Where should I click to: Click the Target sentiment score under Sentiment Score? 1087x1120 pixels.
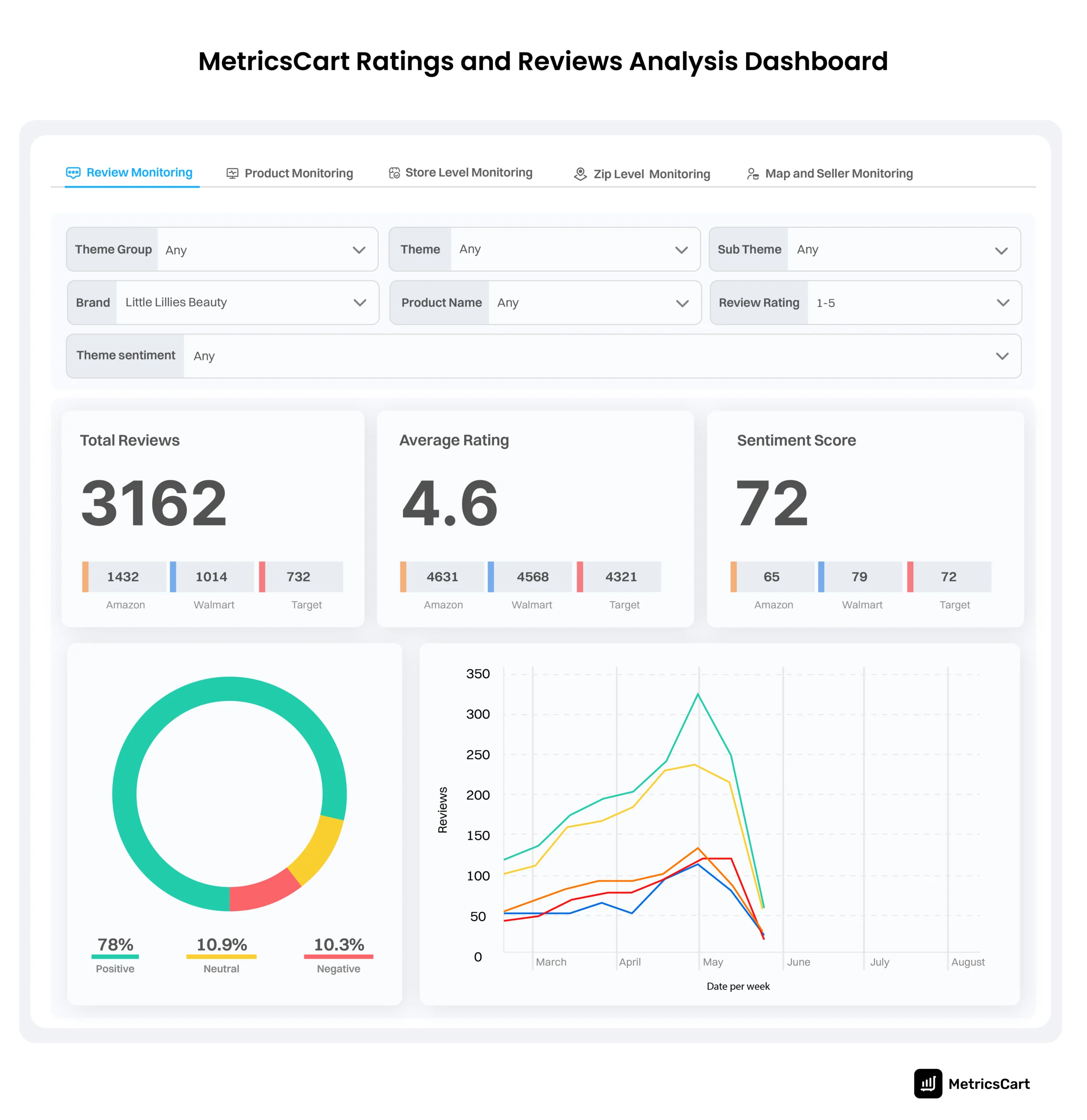click(x=949, y=577)
